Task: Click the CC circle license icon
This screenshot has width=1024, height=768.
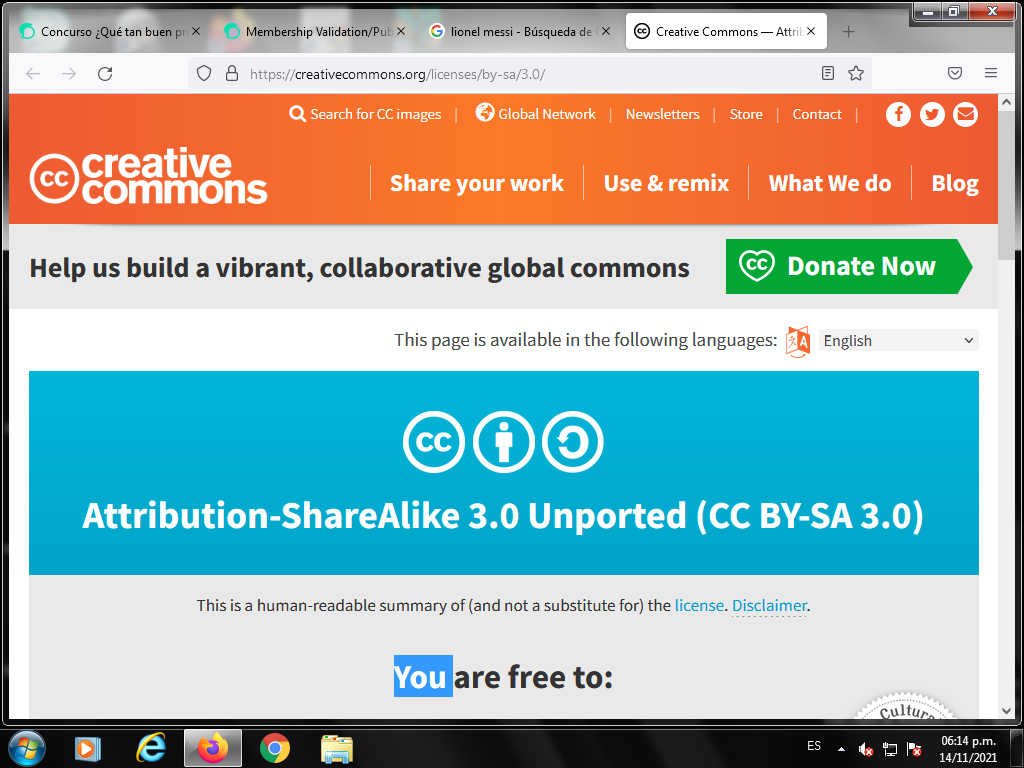Action: click(x=434, y=442)
